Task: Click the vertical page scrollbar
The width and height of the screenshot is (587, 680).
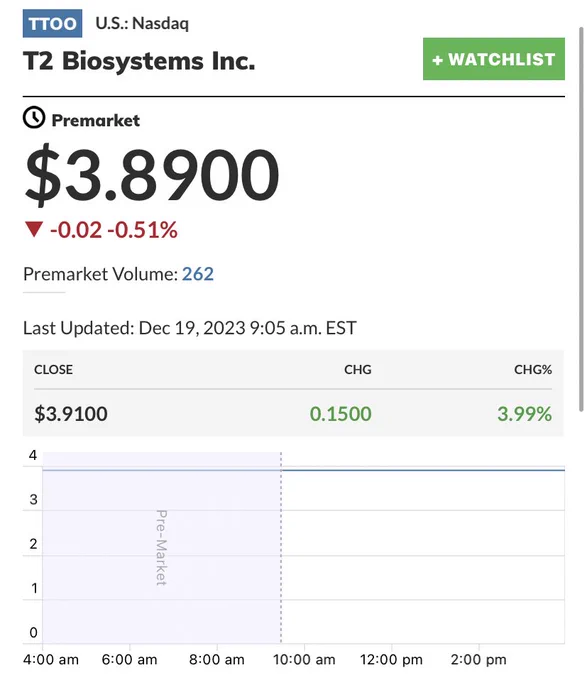Action: coord(581,219)
